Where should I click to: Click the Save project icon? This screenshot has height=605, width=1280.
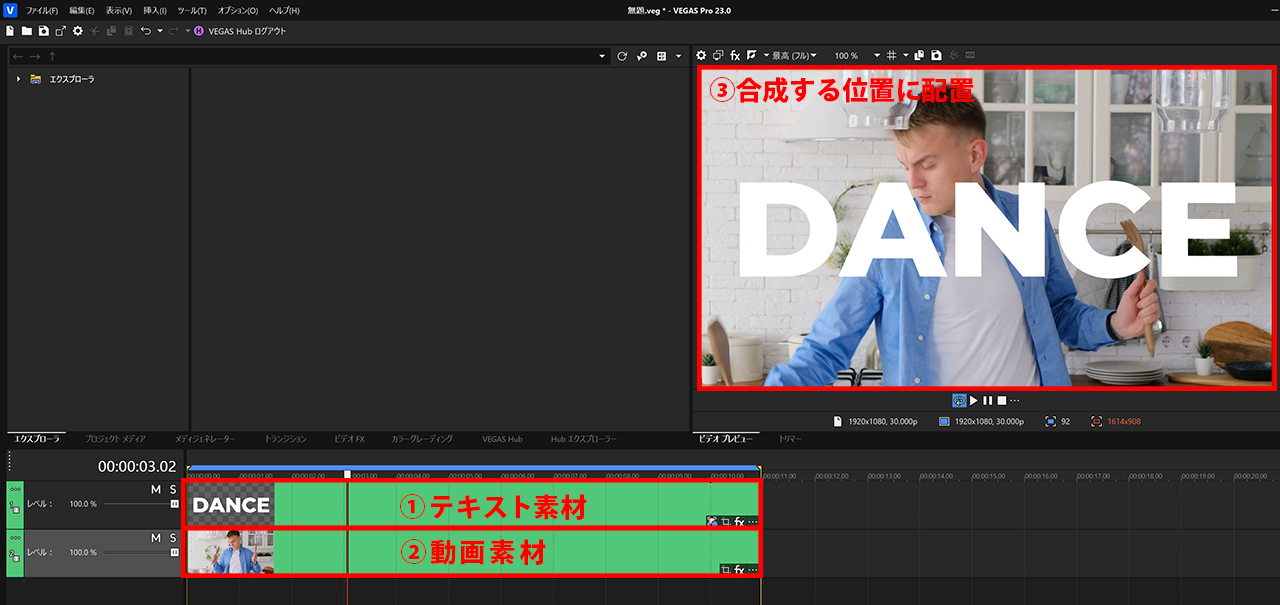pos(44,30)
